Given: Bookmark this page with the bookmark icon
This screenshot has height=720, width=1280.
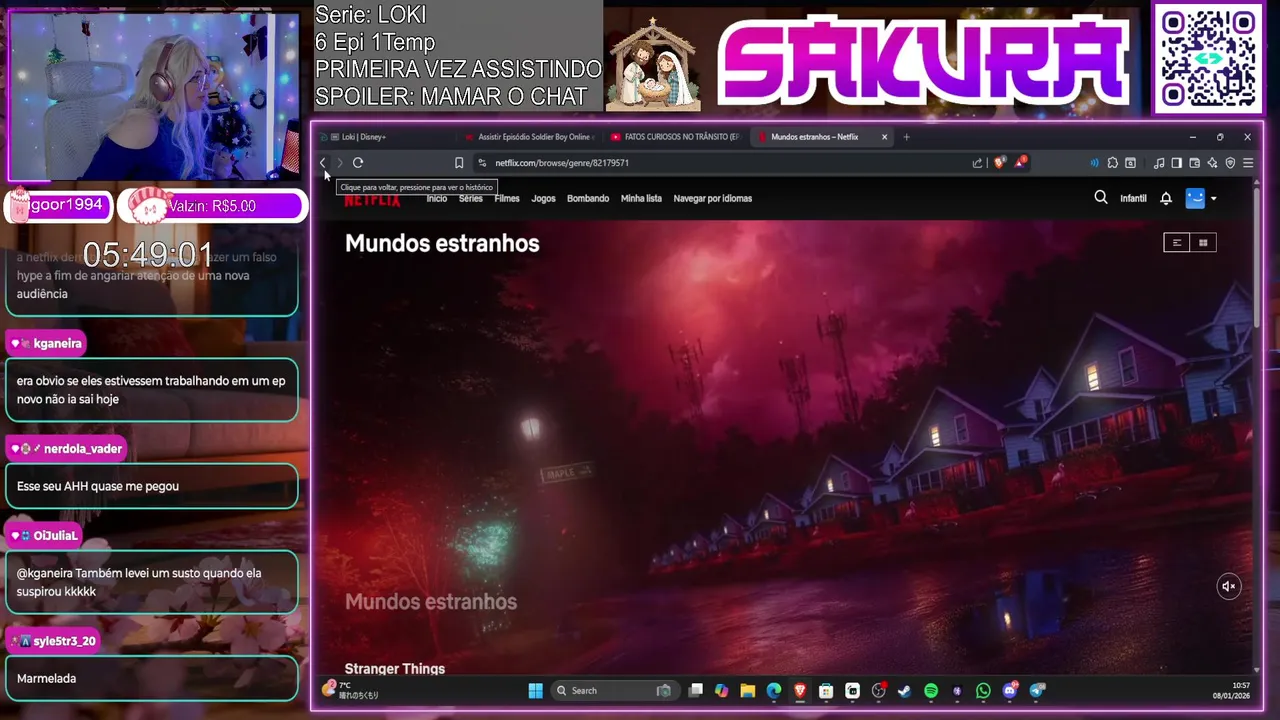Looking at the screenshot, I should coord(459,163).
